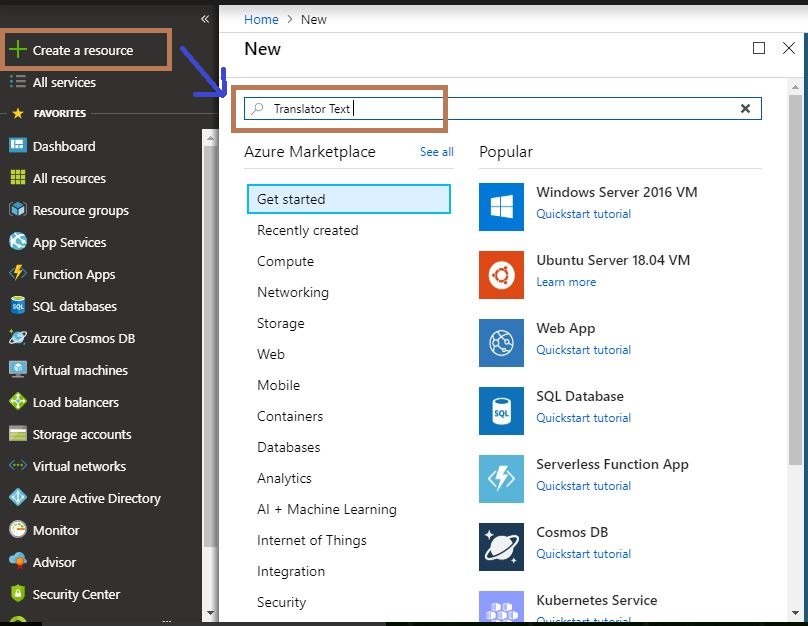This screenshot has width=808, height=626.
Task: Click the Advisor cloud icon
Action: pos(18,562)
